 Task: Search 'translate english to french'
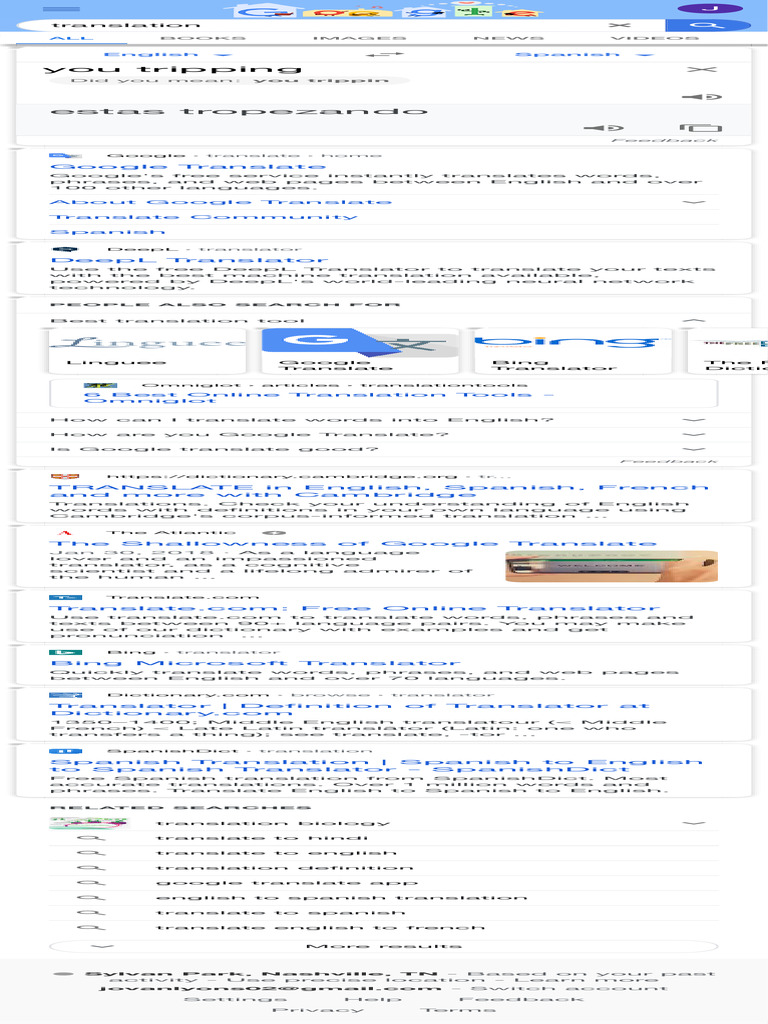coord(321,927)
